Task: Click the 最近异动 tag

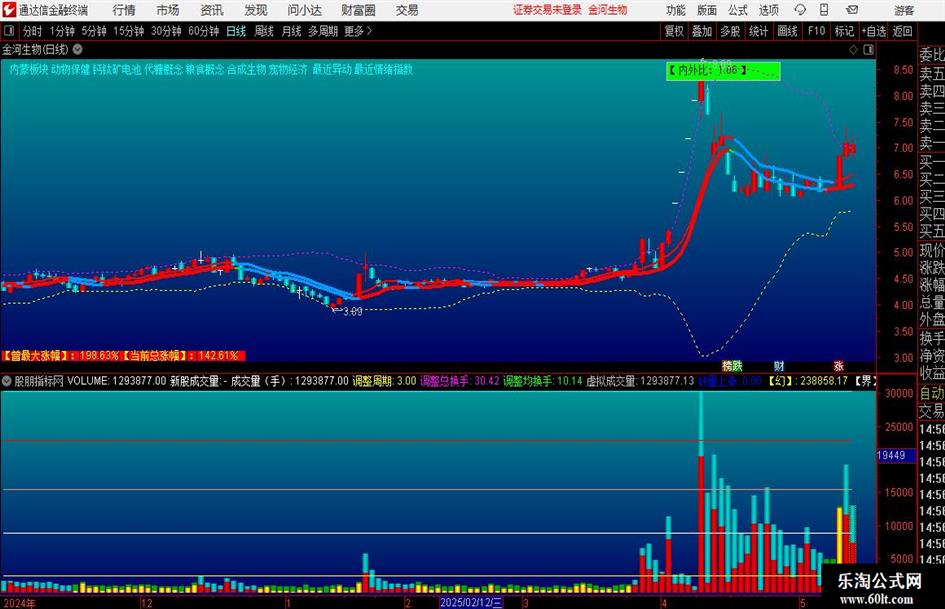Action: point(331,69)
